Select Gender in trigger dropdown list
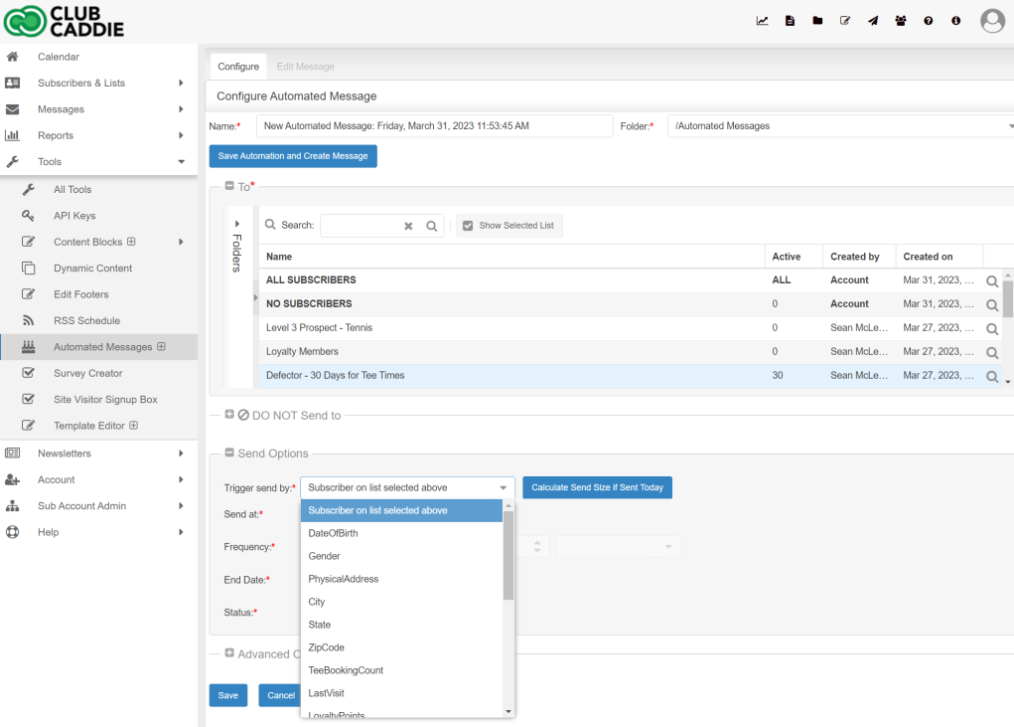 pos(402,556)
